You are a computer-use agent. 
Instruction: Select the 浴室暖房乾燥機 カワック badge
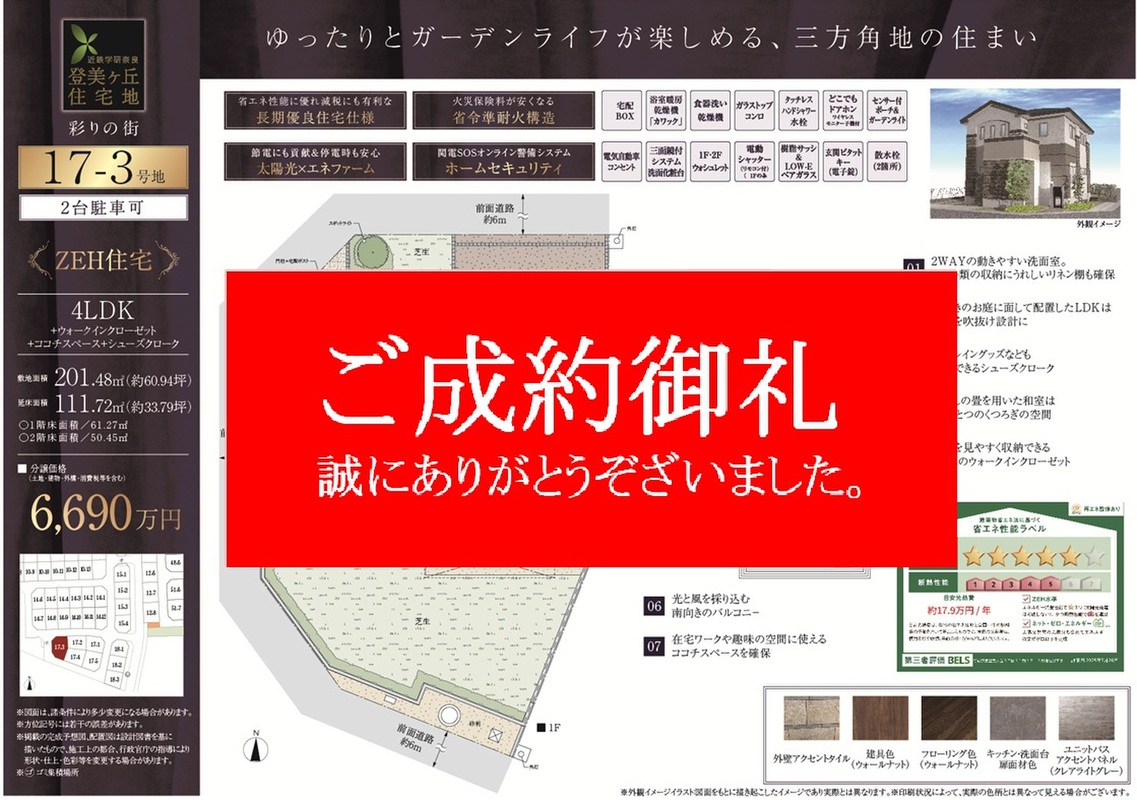coord(669,109)
